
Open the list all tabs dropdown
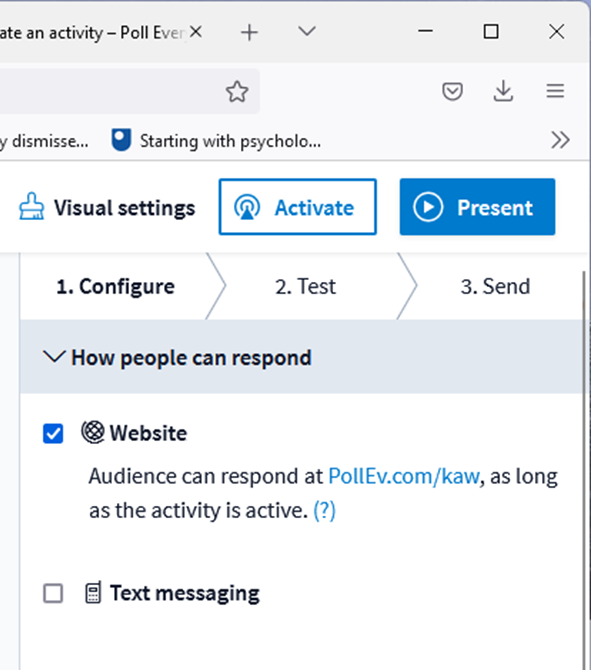[x=307, y=31]
